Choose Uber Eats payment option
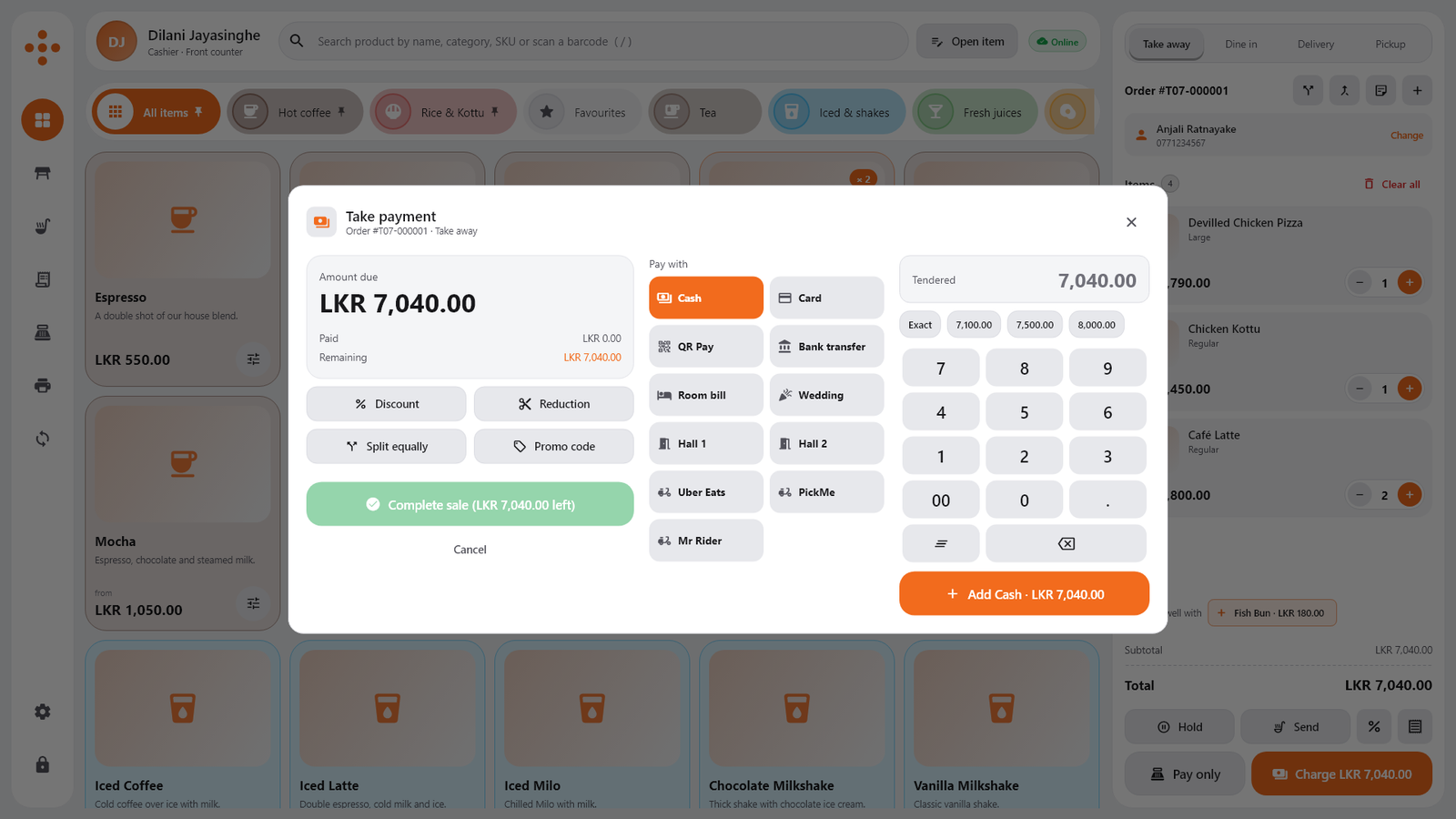The height and width of the screenshot is (819, 1456). [706, 492]
